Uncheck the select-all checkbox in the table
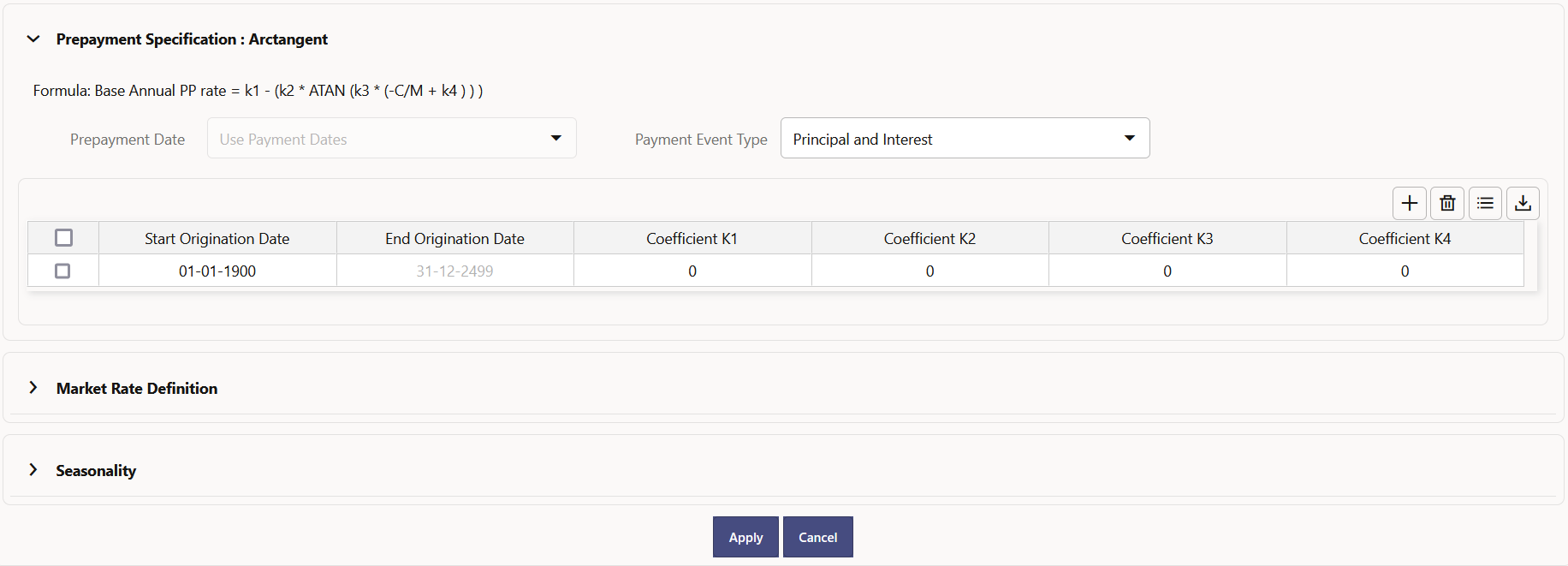The width and height of the screenshot is (1568, 566). click(x=63, y=237)
